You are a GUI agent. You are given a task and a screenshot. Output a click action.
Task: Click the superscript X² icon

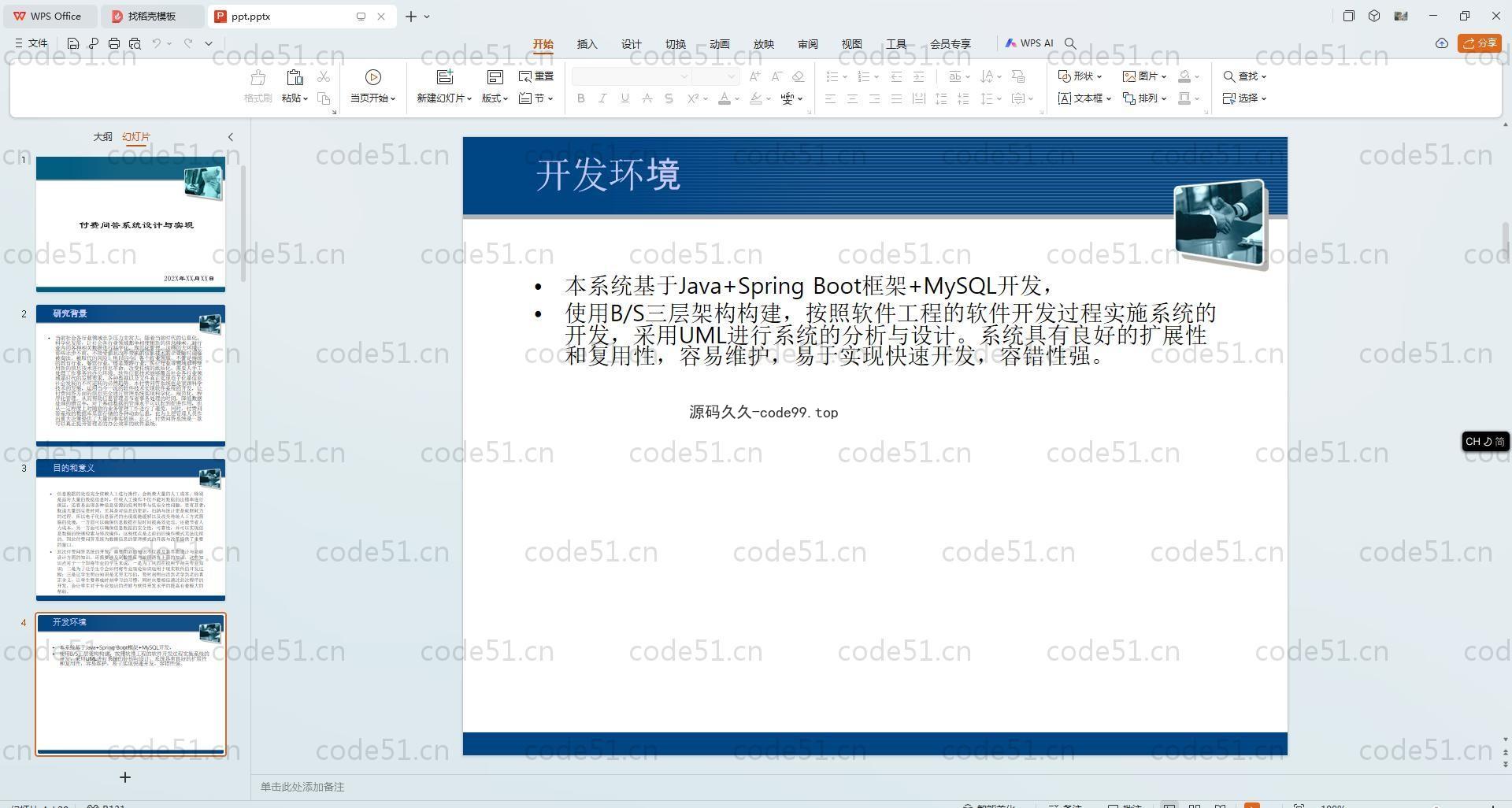pyautogui.click(x=693, y=98)
